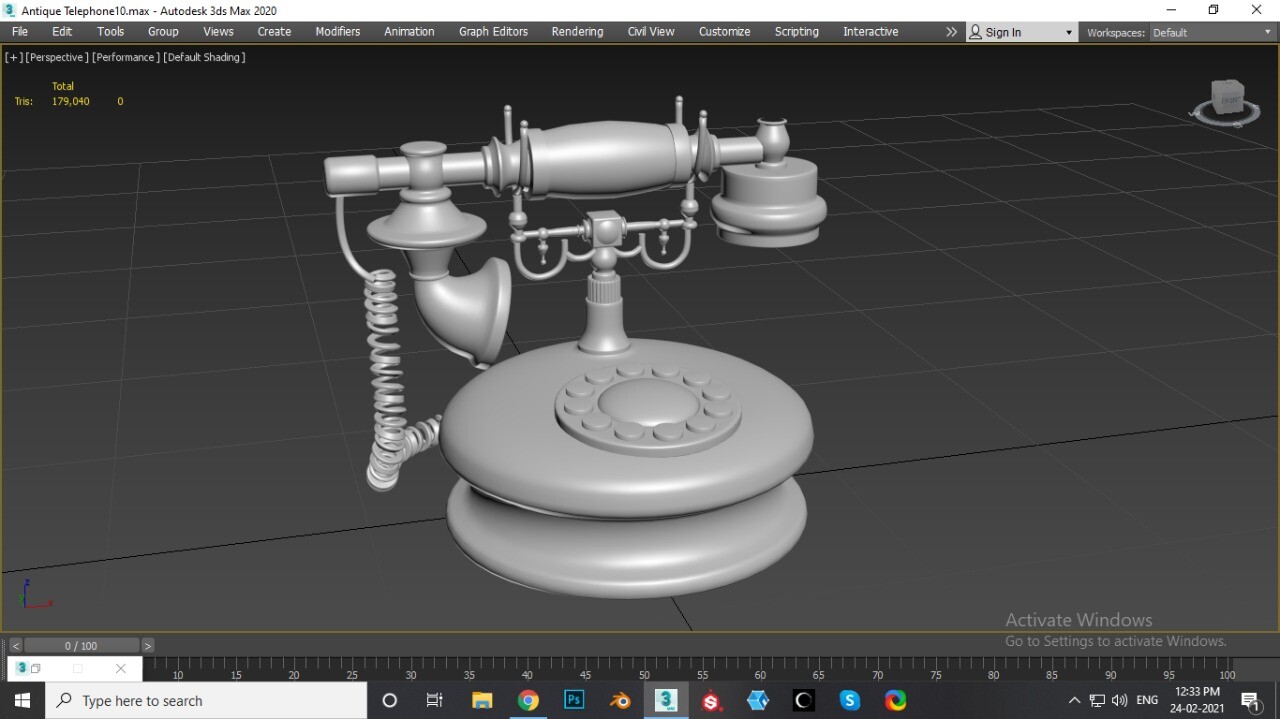Click the Sign In user icon
The width and height of the screenshot is (1280, 719).
coord(976,33)
